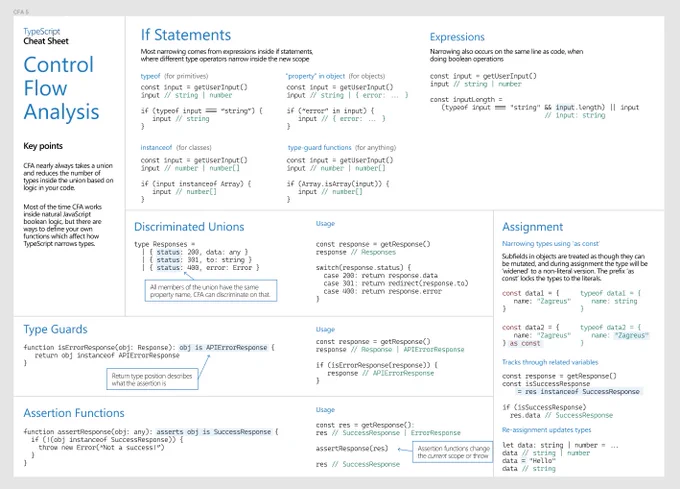Click 'const res = getResponse():' line
680x489 pixels.
[x=365, y=425]
